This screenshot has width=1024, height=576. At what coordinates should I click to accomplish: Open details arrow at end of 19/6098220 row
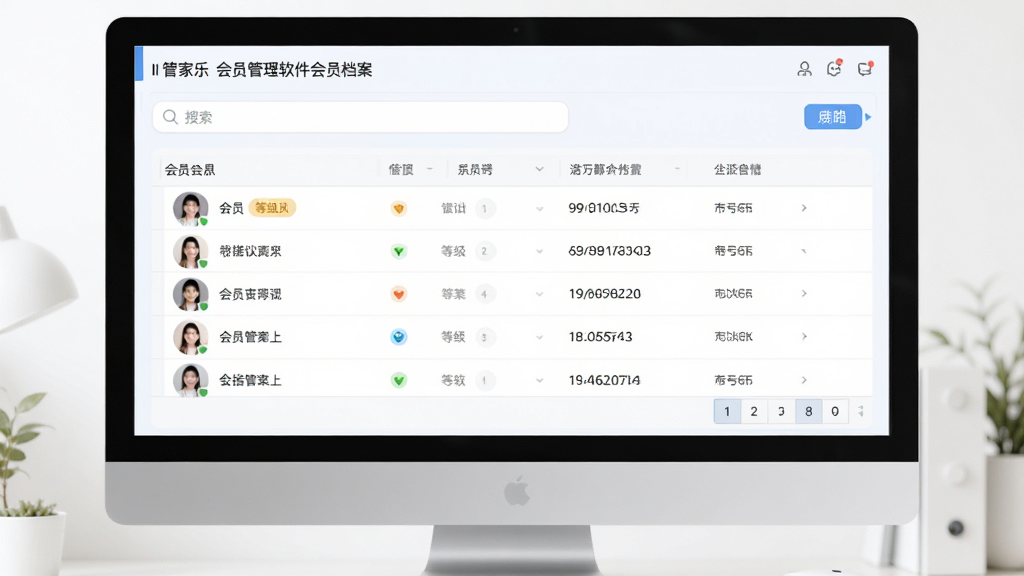pyautogui.click(x=804, y=294)
